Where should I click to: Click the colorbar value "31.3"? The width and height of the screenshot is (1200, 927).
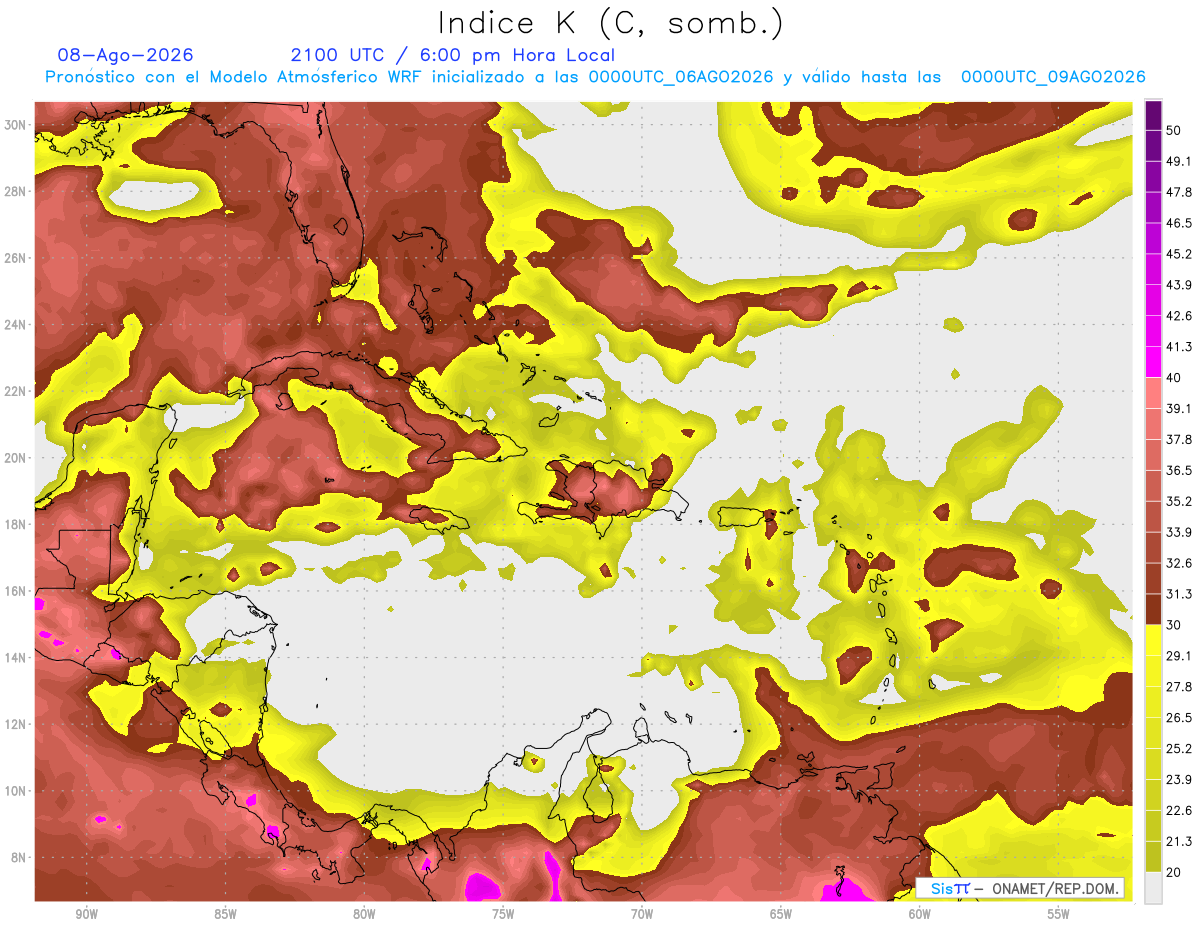[x=1179, y=594]
